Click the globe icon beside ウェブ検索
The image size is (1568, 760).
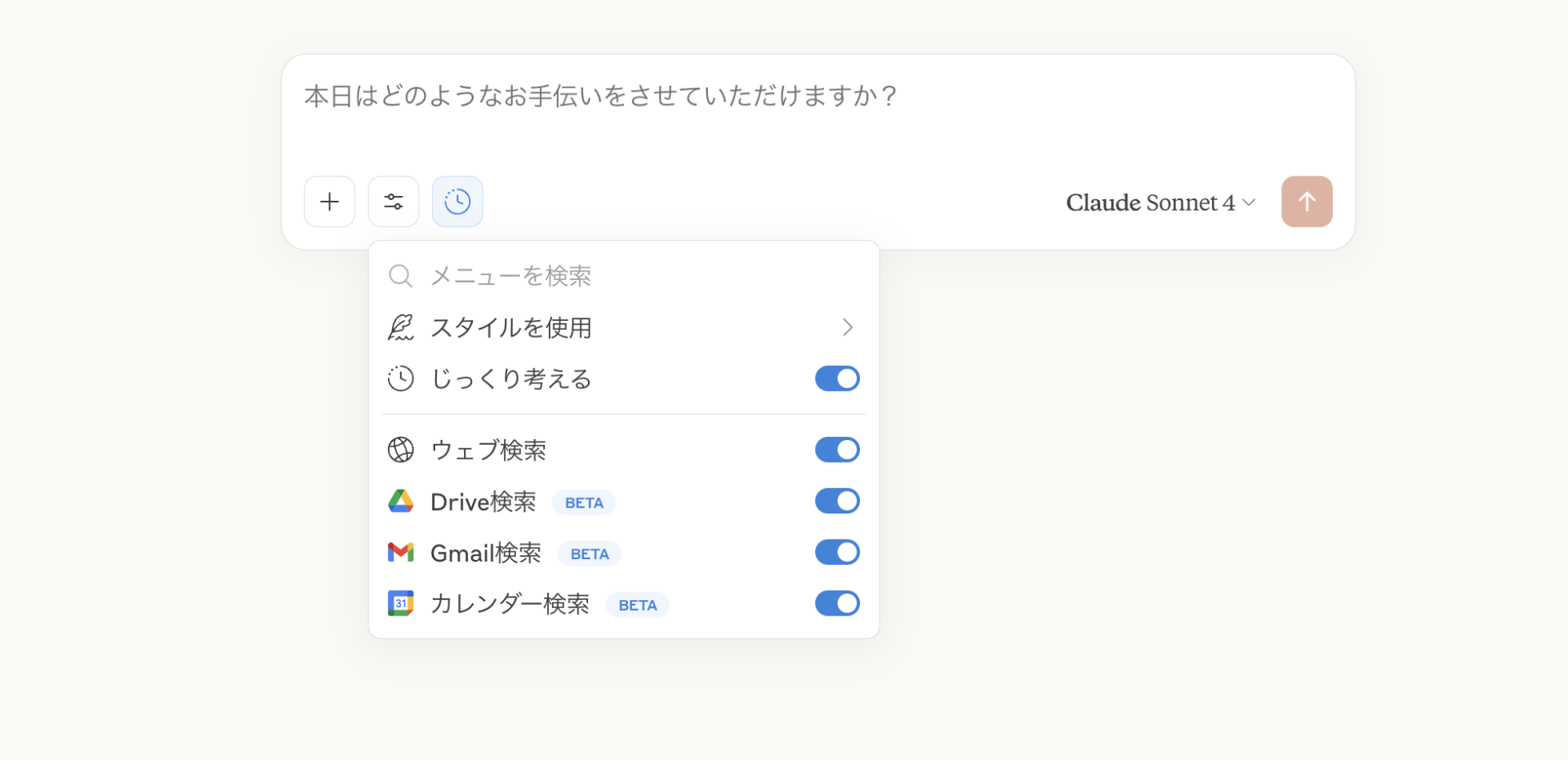pyautogui.click(x=401, y=449)
